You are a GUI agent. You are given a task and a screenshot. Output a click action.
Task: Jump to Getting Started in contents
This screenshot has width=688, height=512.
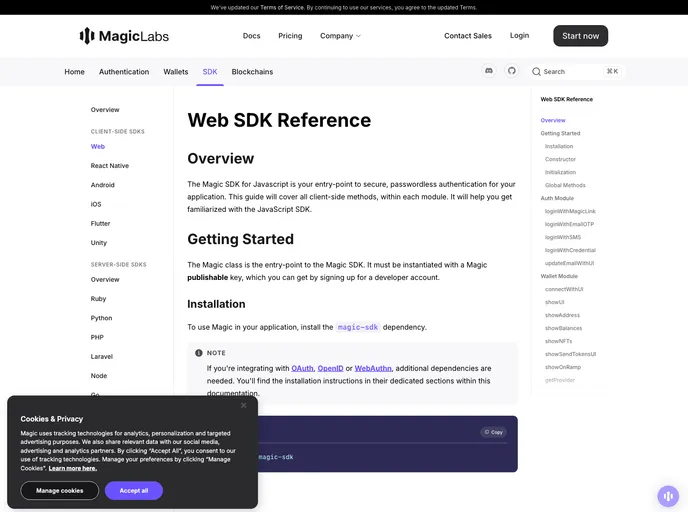point(560,133)
